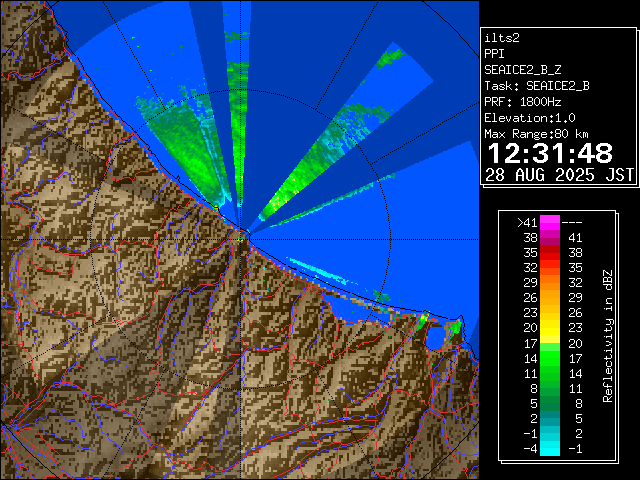Click the long green echo band northeast of radar
Viewport: 640px width, 480px height.
click(310, 170)
